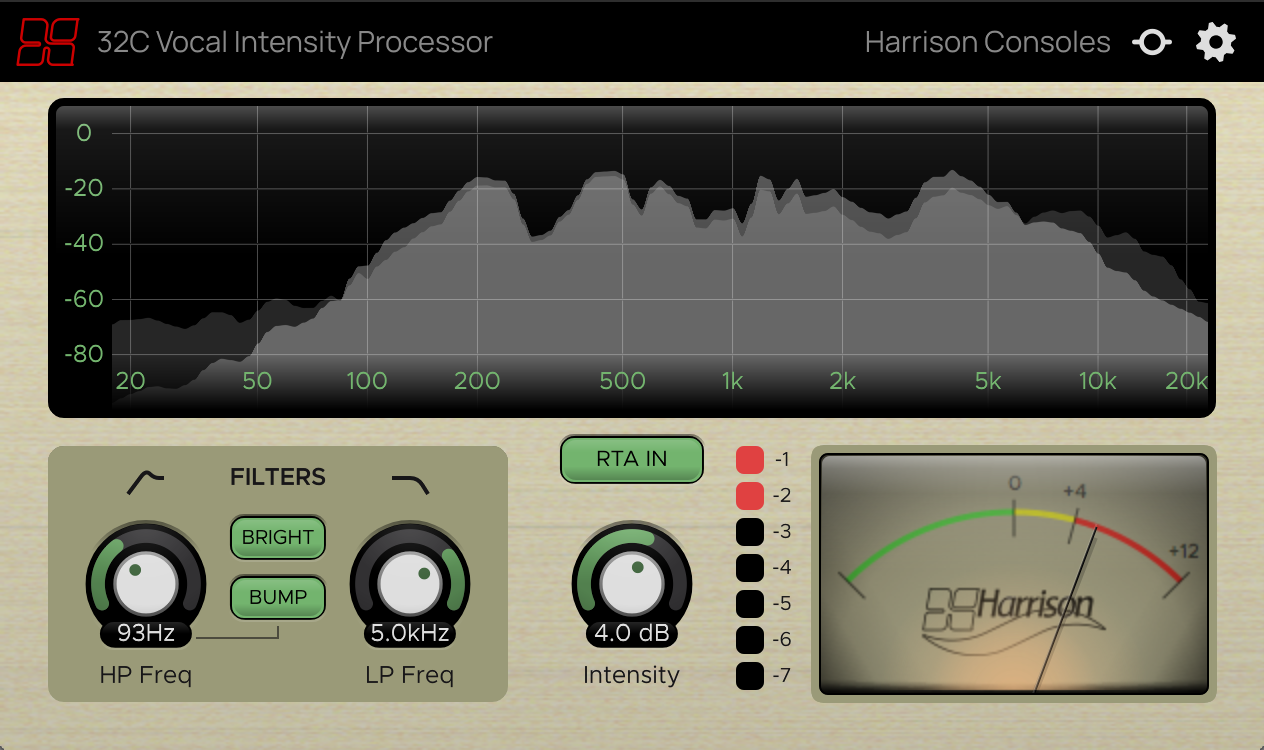Click the 4.0 dB value field
Image resolution: width=1264 pixels, height=750 pixels.
tap(631, 633)
